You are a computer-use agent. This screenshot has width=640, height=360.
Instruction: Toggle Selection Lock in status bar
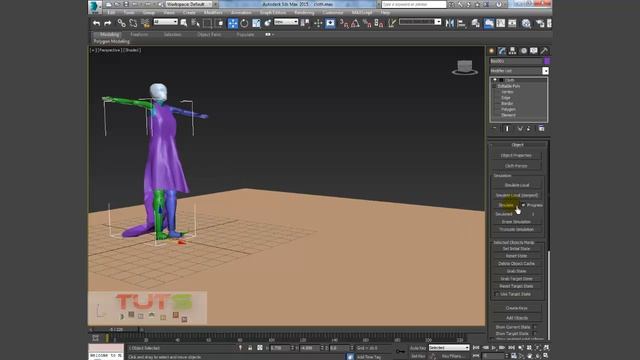(250, 348)
